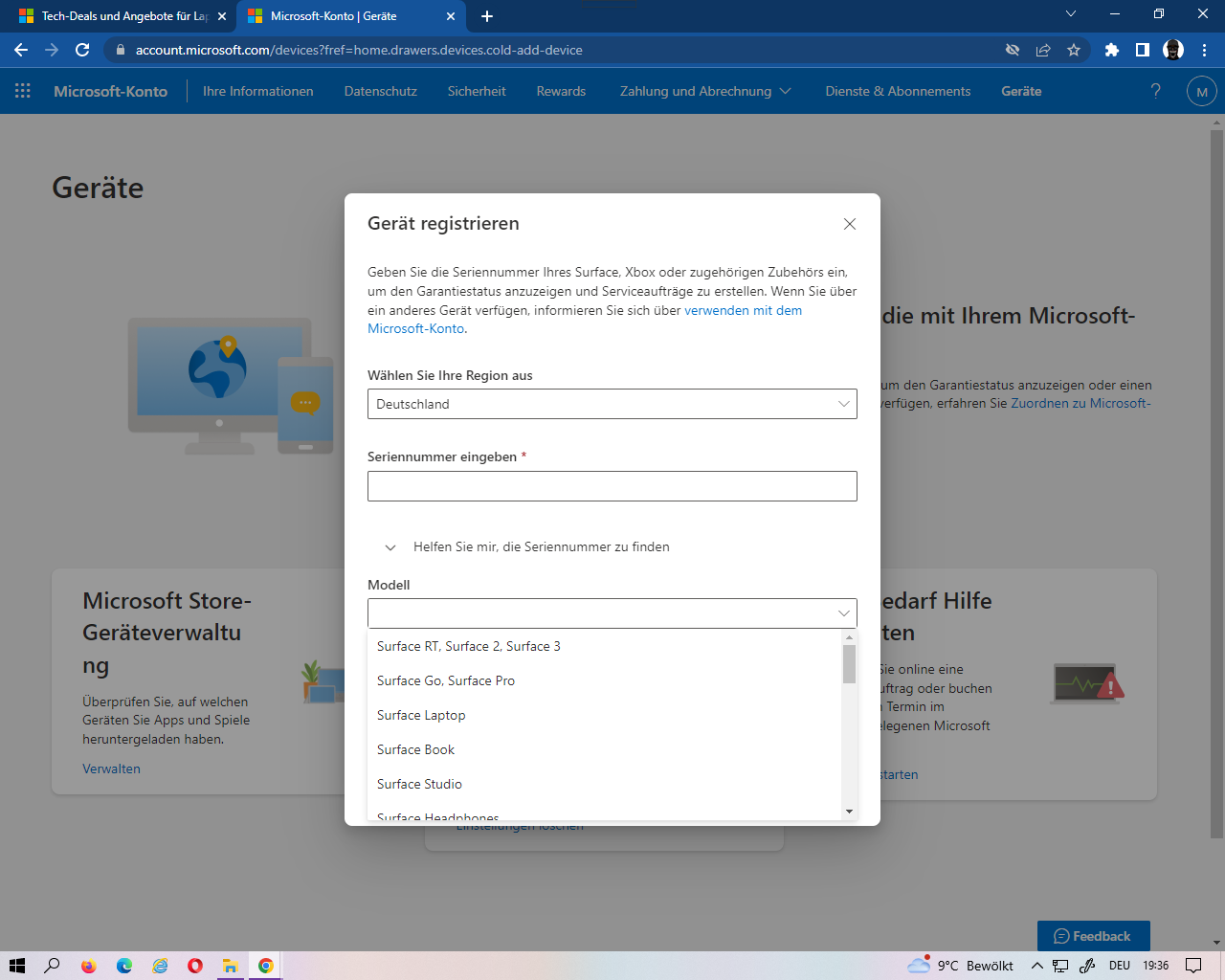Screen dimensions: 1225x980
Task: Open 'verwenden mit dem Microsoft-Konto' link
Action: coord(743,310)
